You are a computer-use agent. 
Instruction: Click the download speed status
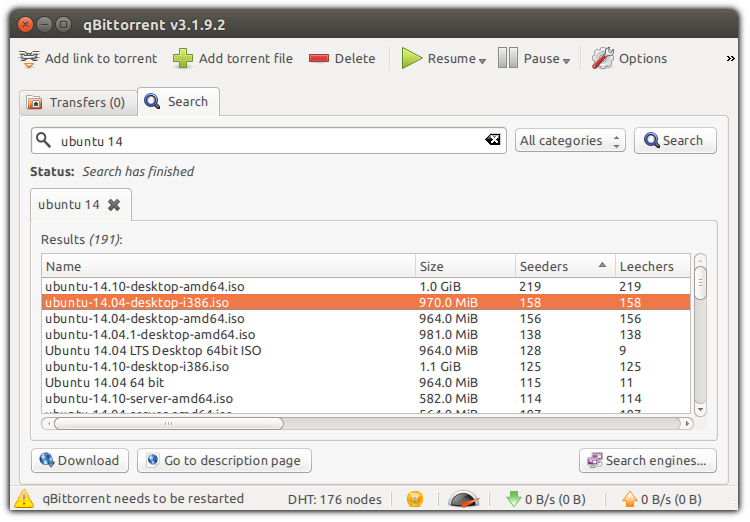(546, 499)
